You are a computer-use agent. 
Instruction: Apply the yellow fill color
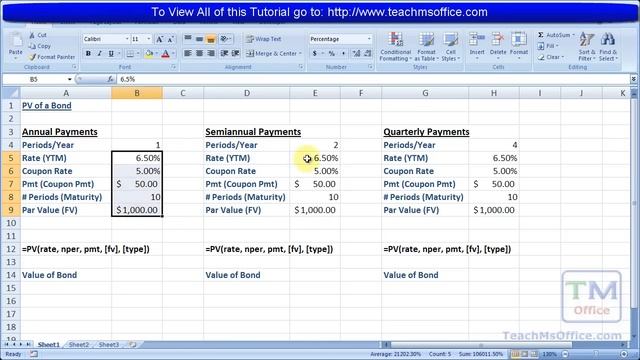click(149, 53)
